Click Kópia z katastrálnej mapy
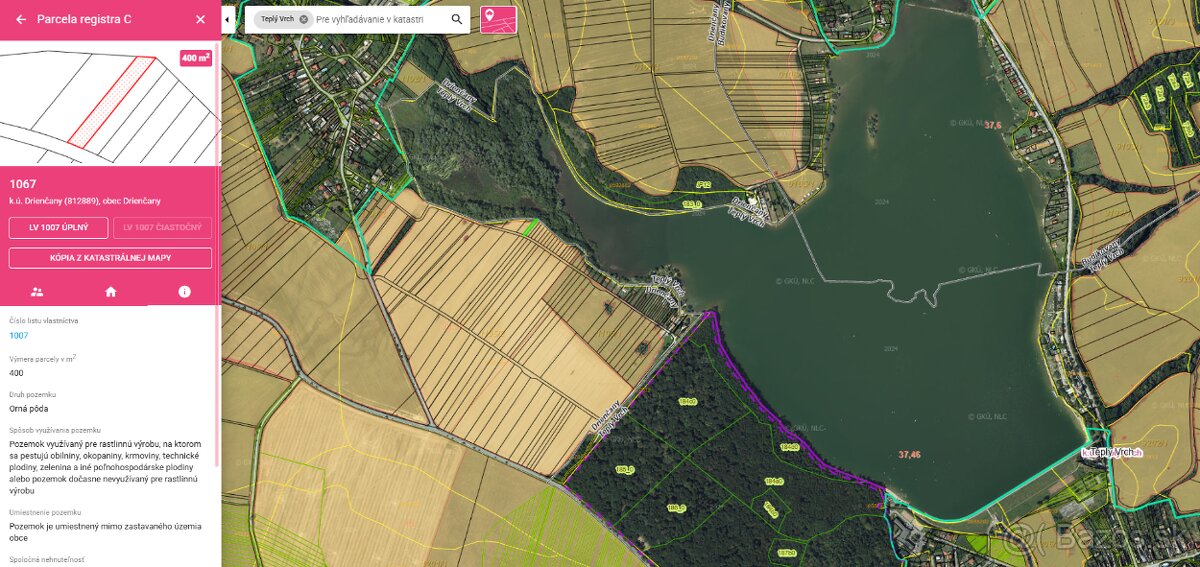 [110, 258]
